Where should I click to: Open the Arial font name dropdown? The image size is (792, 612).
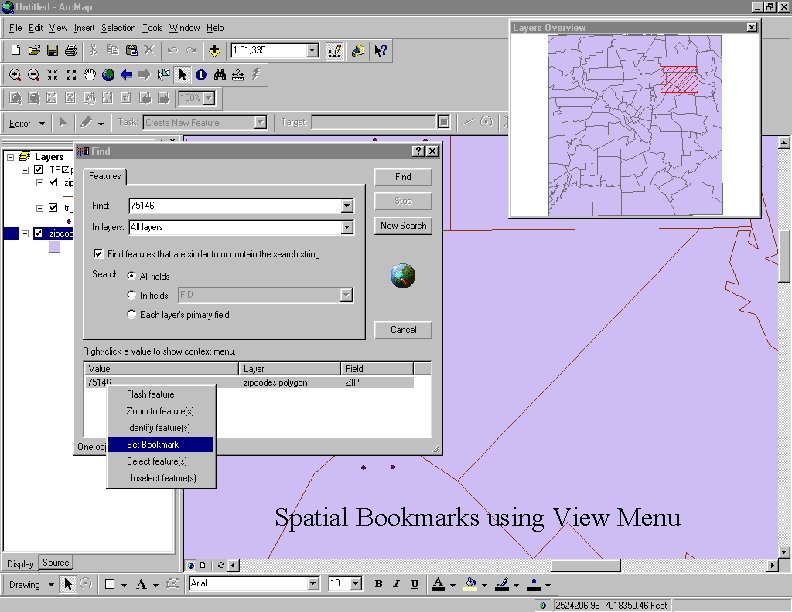tap(313, 584)
